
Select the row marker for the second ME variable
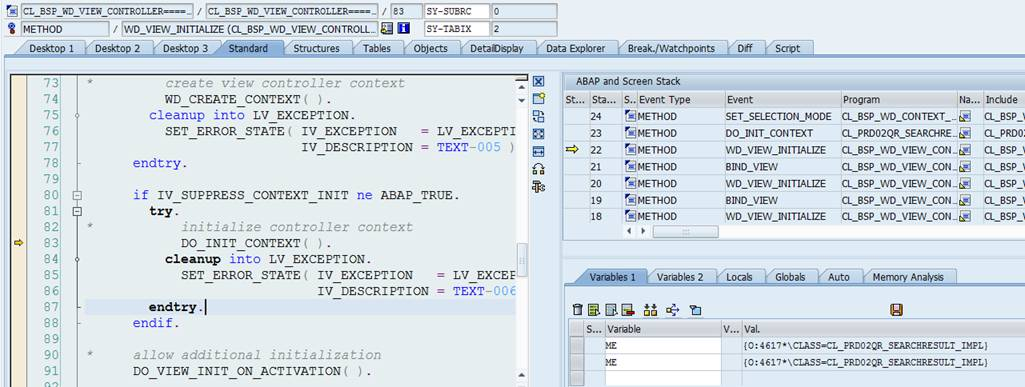tap(576, 362)
